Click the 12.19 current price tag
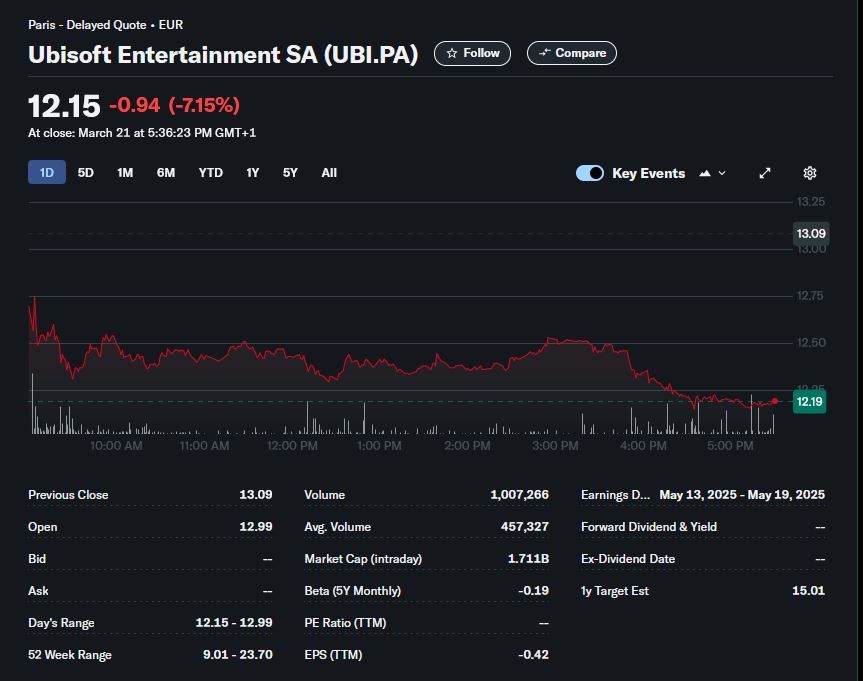Image resolution: width=863 pixels, height=681 pixels. click(x=809, y=401)
